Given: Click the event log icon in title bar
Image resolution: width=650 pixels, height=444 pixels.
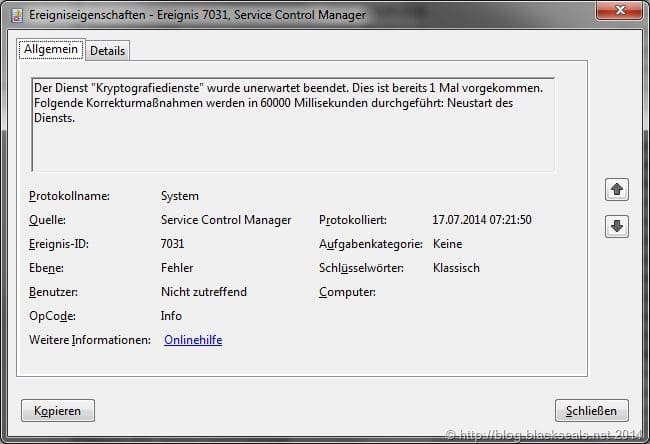Looking at the screenshot, I should pos(17,15).
